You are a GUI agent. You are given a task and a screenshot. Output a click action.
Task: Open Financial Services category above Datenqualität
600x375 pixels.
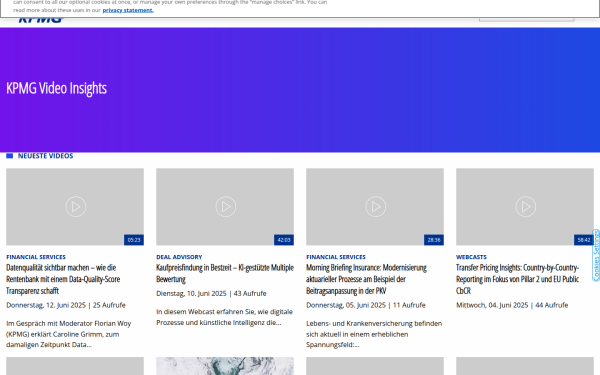(36, 257)
